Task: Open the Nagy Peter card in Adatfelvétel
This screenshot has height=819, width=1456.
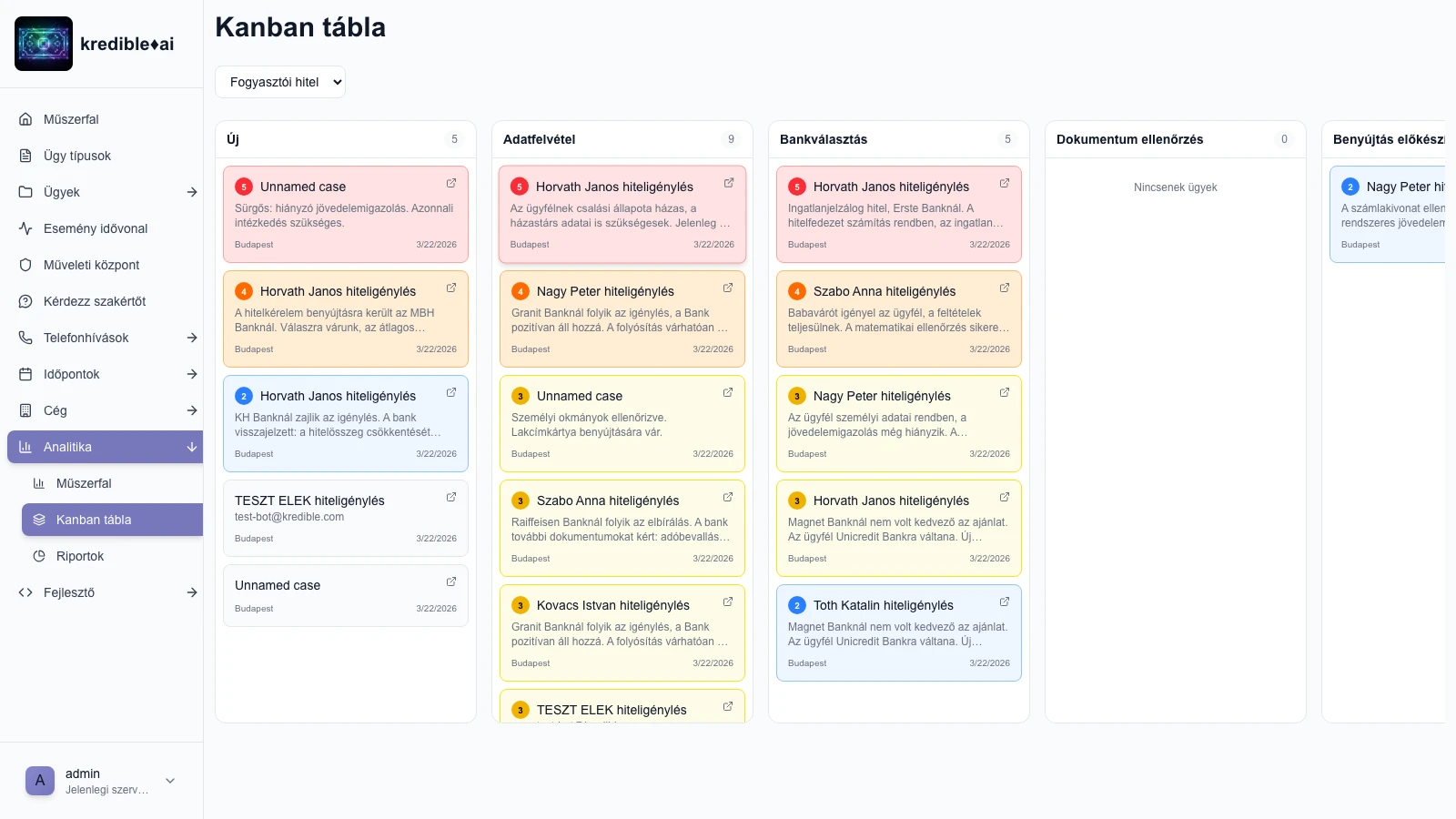Action: coord(605,291)
